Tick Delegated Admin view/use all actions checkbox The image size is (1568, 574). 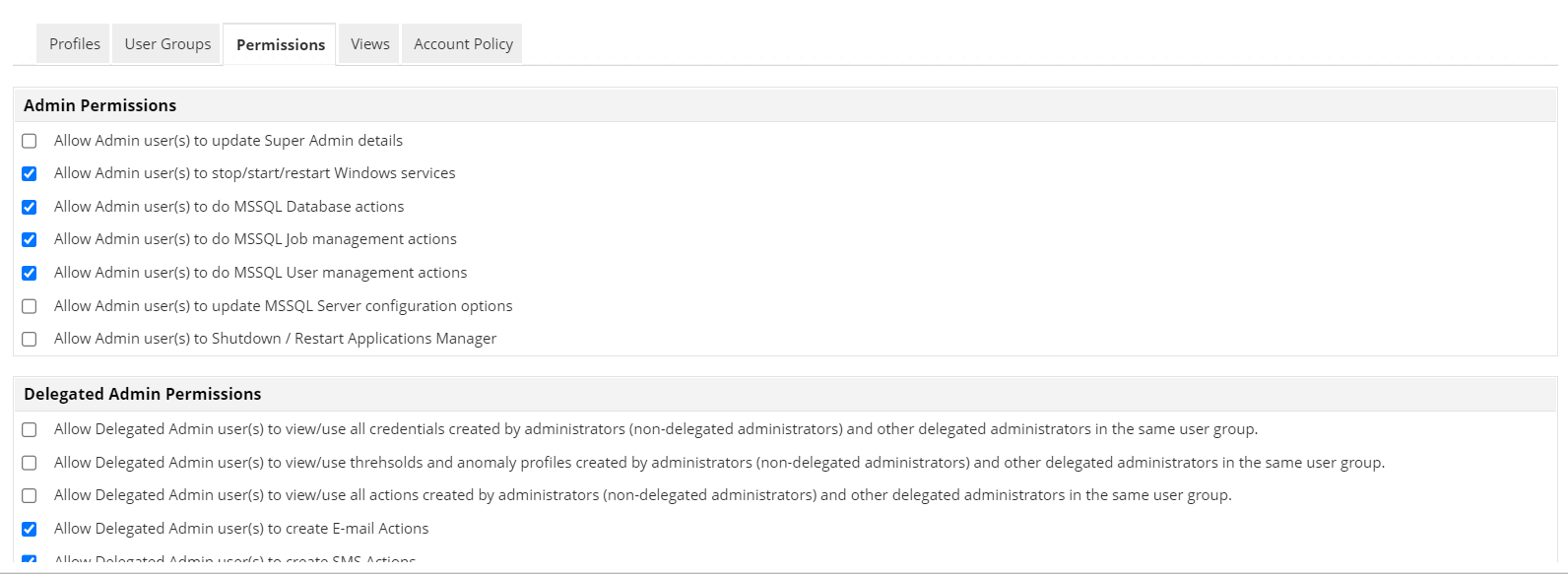(30, 496)
